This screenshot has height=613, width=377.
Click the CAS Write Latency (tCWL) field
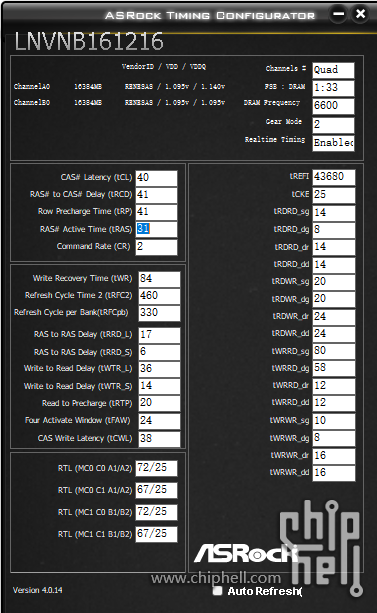coord(160,439)
